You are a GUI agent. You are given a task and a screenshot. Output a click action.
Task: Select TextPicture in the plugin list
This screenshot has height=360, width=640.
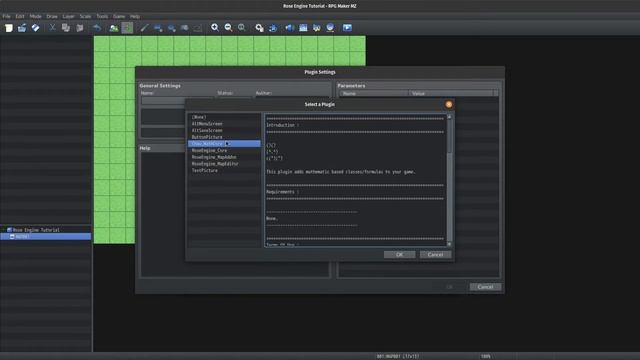(224, 170)
